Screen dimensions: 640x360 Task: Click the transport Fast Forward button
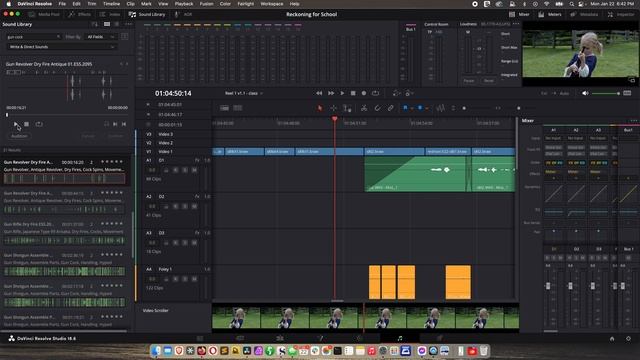click(331, 93)
